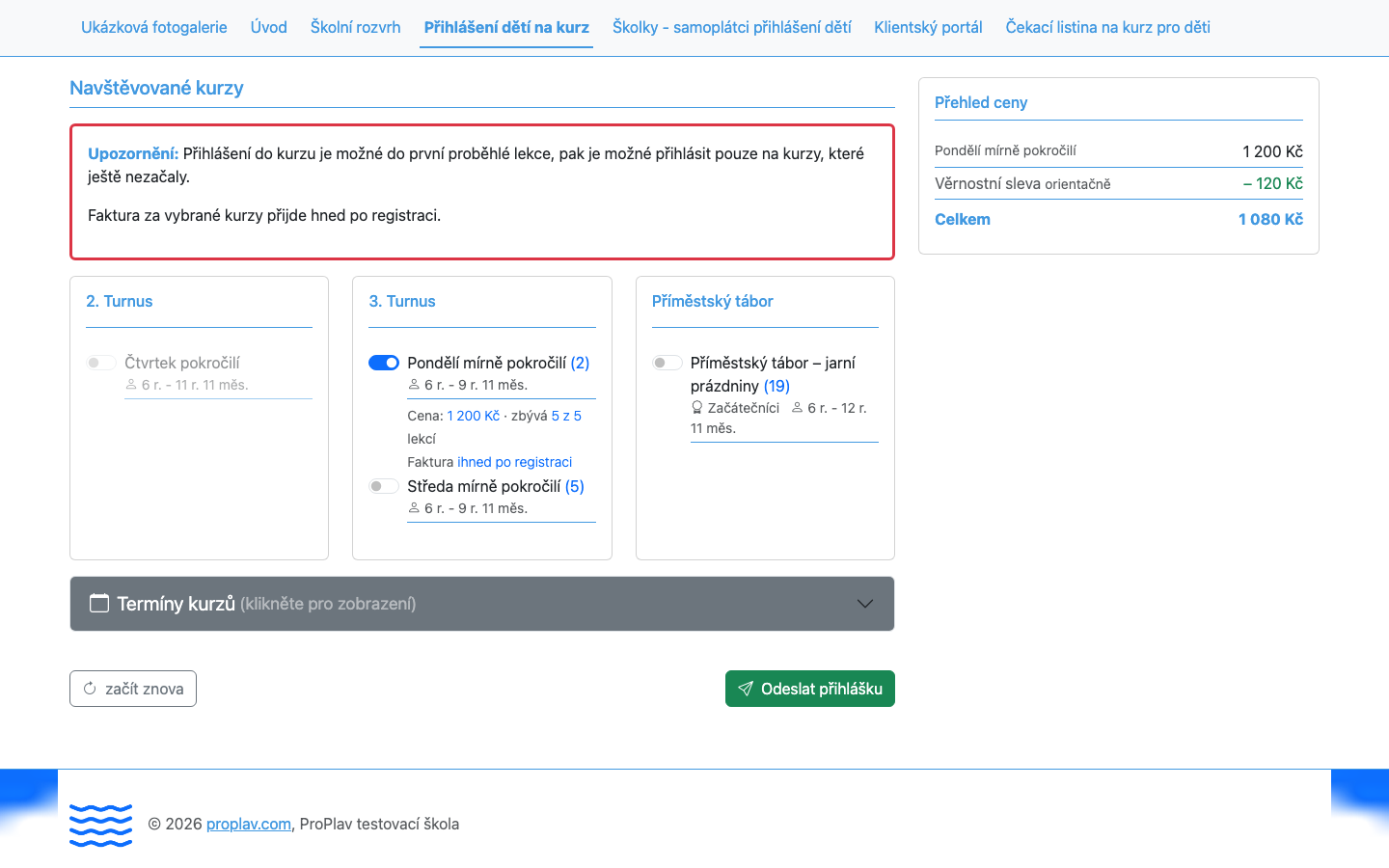Open the proplav.com footer link

coord(249,824)
